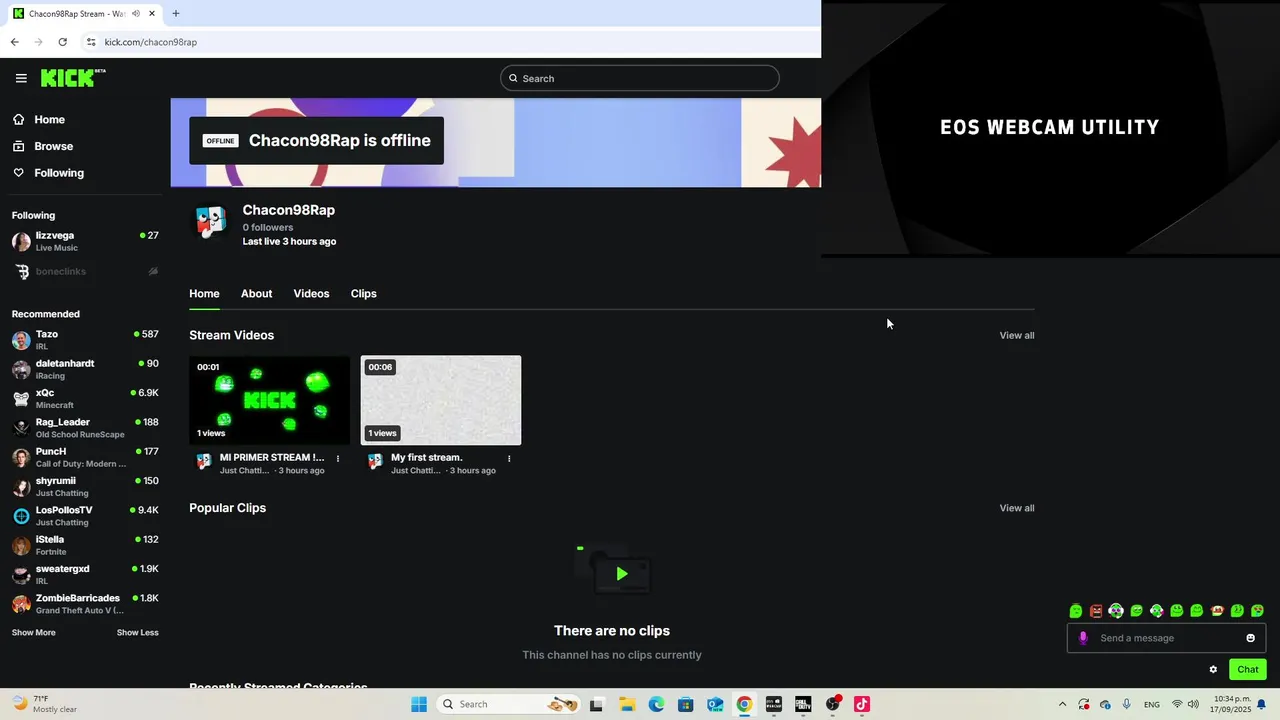Click the KICK logo

coord(73,78)
